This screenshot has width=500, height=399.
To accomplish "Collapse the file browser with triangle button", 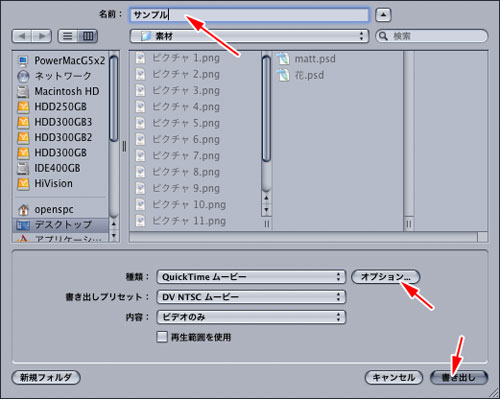I will 383,15.
